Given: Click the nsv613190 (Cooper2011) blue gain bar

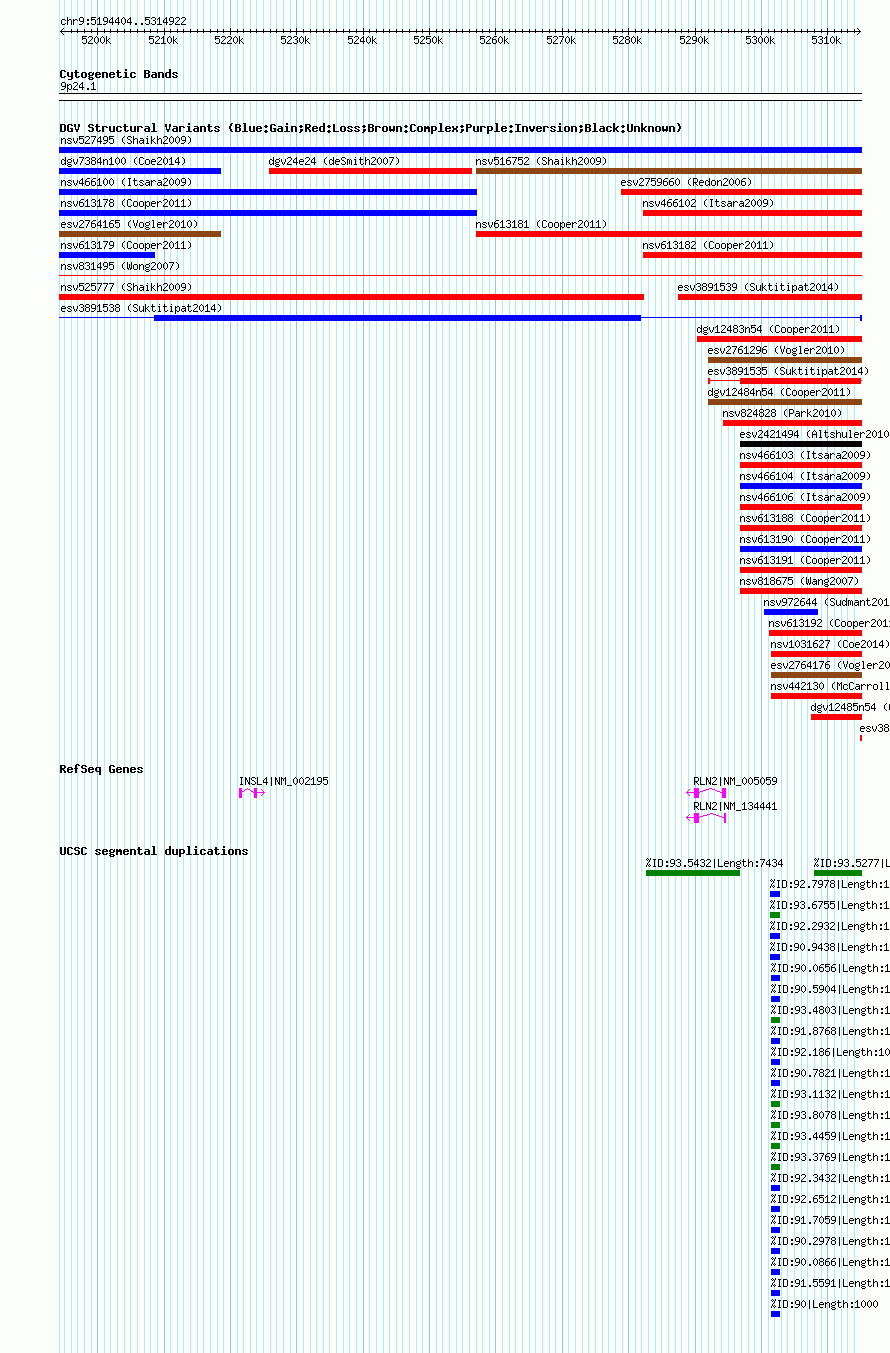Looking at the screenshot, I should pyautogui.click(x=800, y=549).
